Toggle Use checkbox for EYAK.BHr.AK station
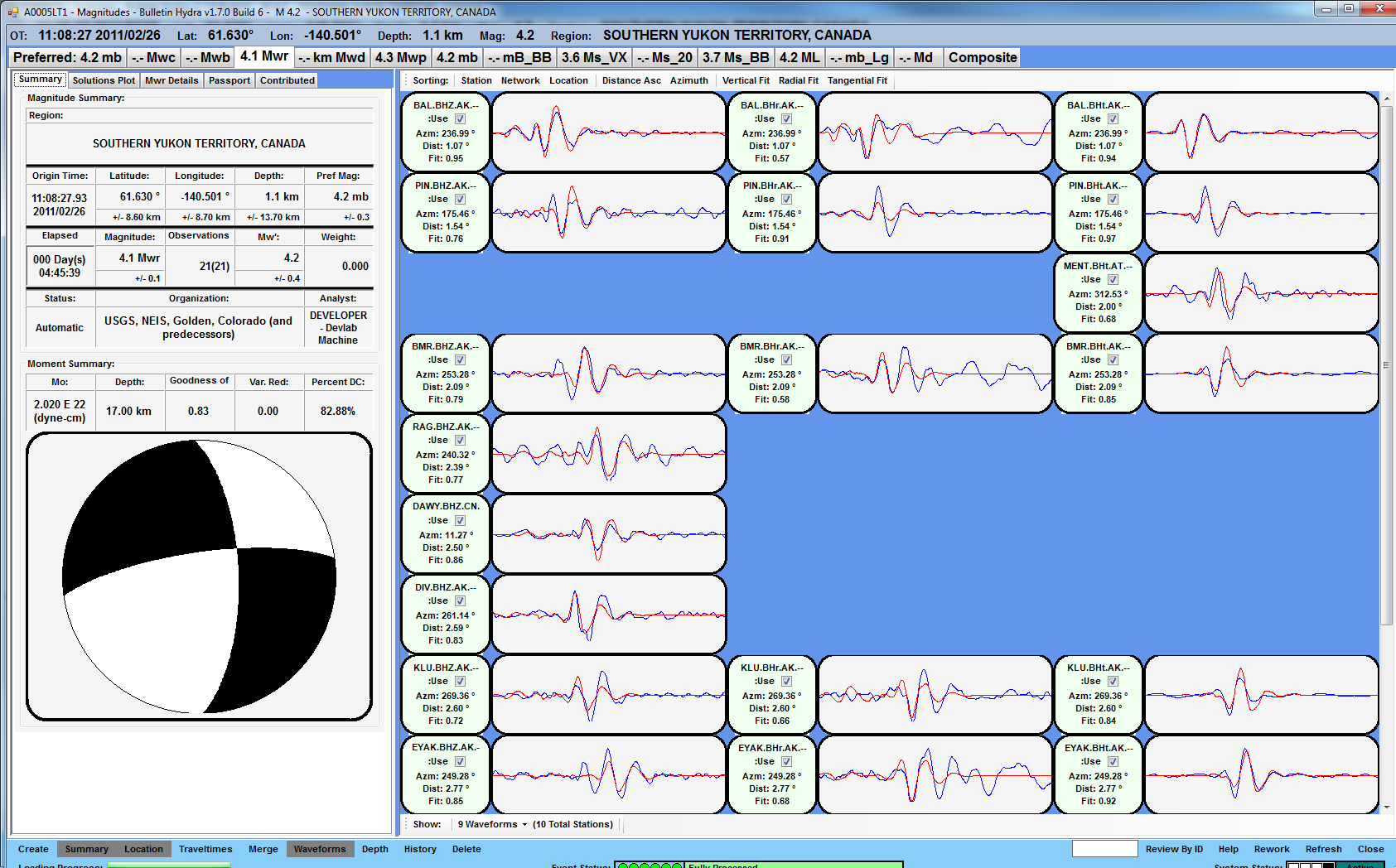The width and height of the screenshot is (1396, 868). click(786, 761)
